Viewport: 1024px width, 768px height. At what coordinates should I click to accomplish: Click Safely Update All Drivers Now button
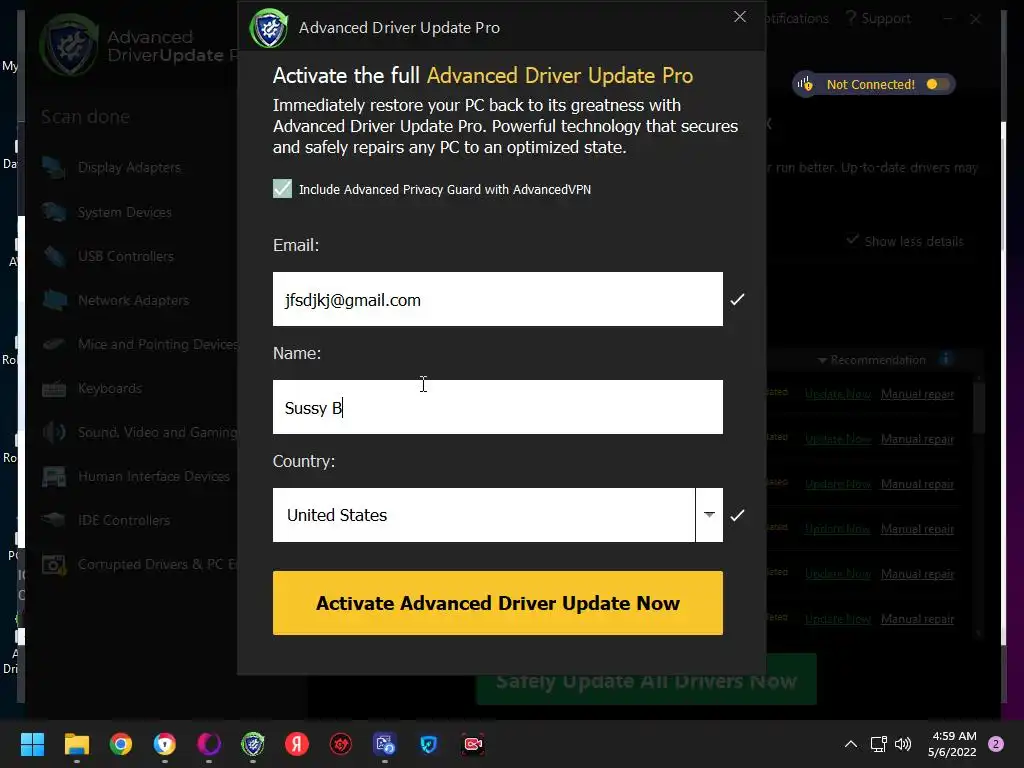point(646,680)
